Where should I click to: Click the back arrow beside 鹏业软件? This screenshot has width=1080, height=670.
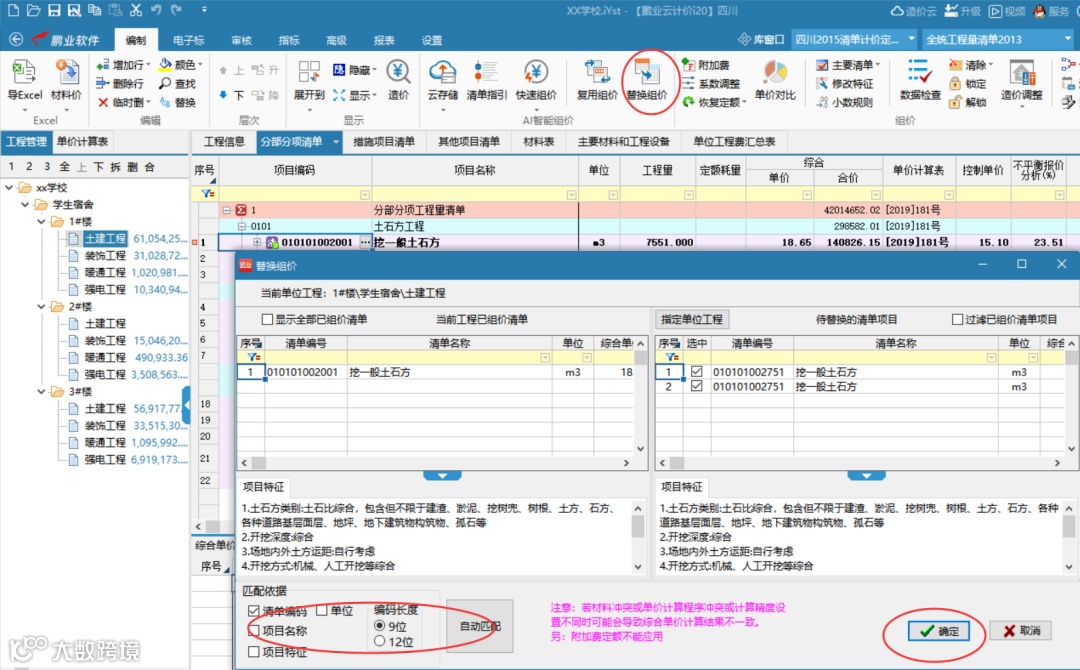pos(16,39)
